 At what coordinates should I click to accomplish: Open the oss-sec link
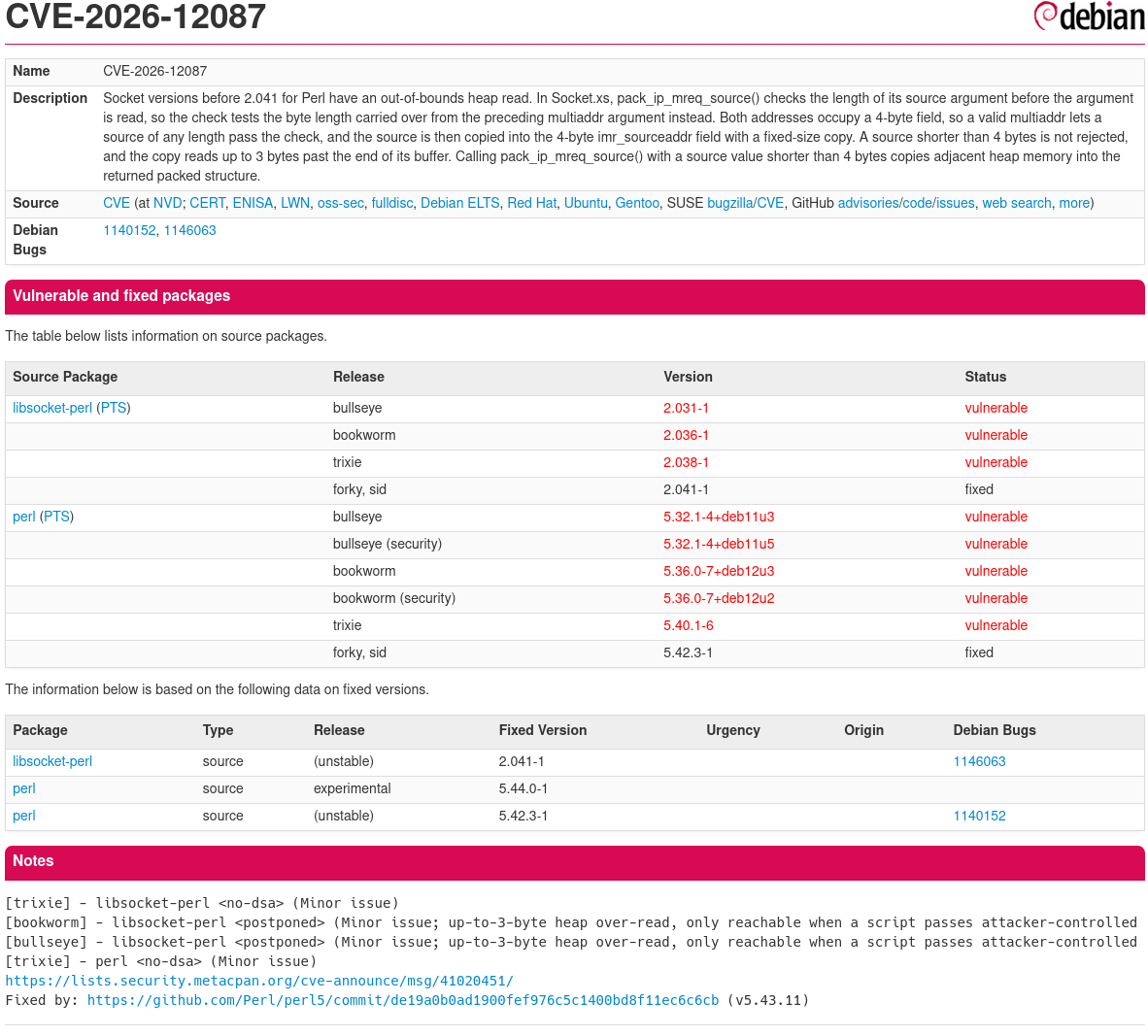pos(341,203)
